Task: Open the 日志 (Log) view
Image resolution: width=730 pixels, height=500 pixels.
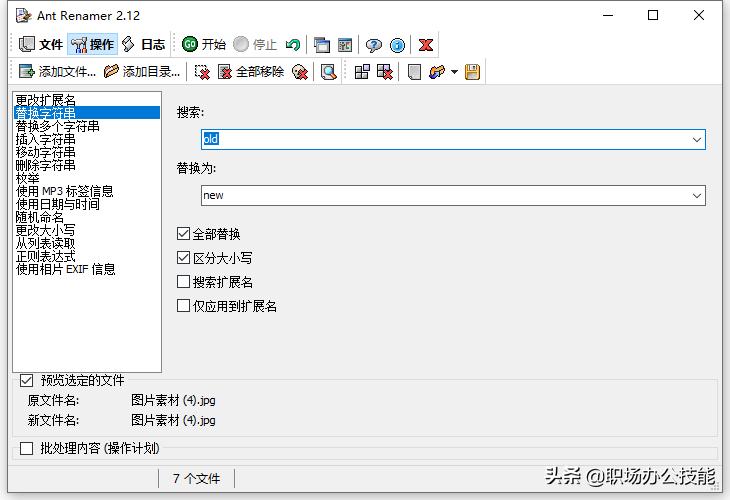Action: (x=144, y=45)
